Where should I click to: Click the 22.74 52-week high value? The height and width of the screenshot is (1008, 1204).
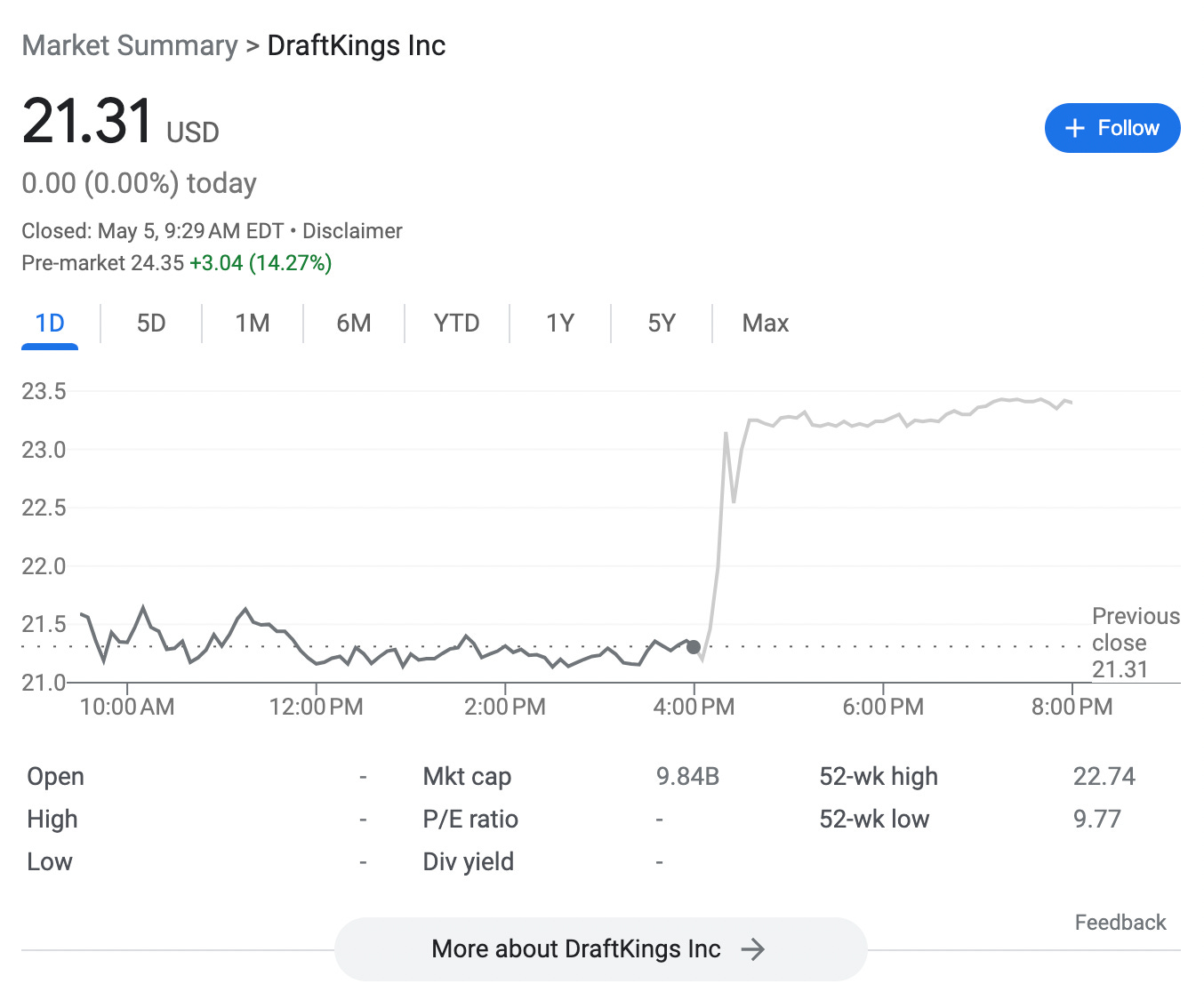tap(1104, 777)
